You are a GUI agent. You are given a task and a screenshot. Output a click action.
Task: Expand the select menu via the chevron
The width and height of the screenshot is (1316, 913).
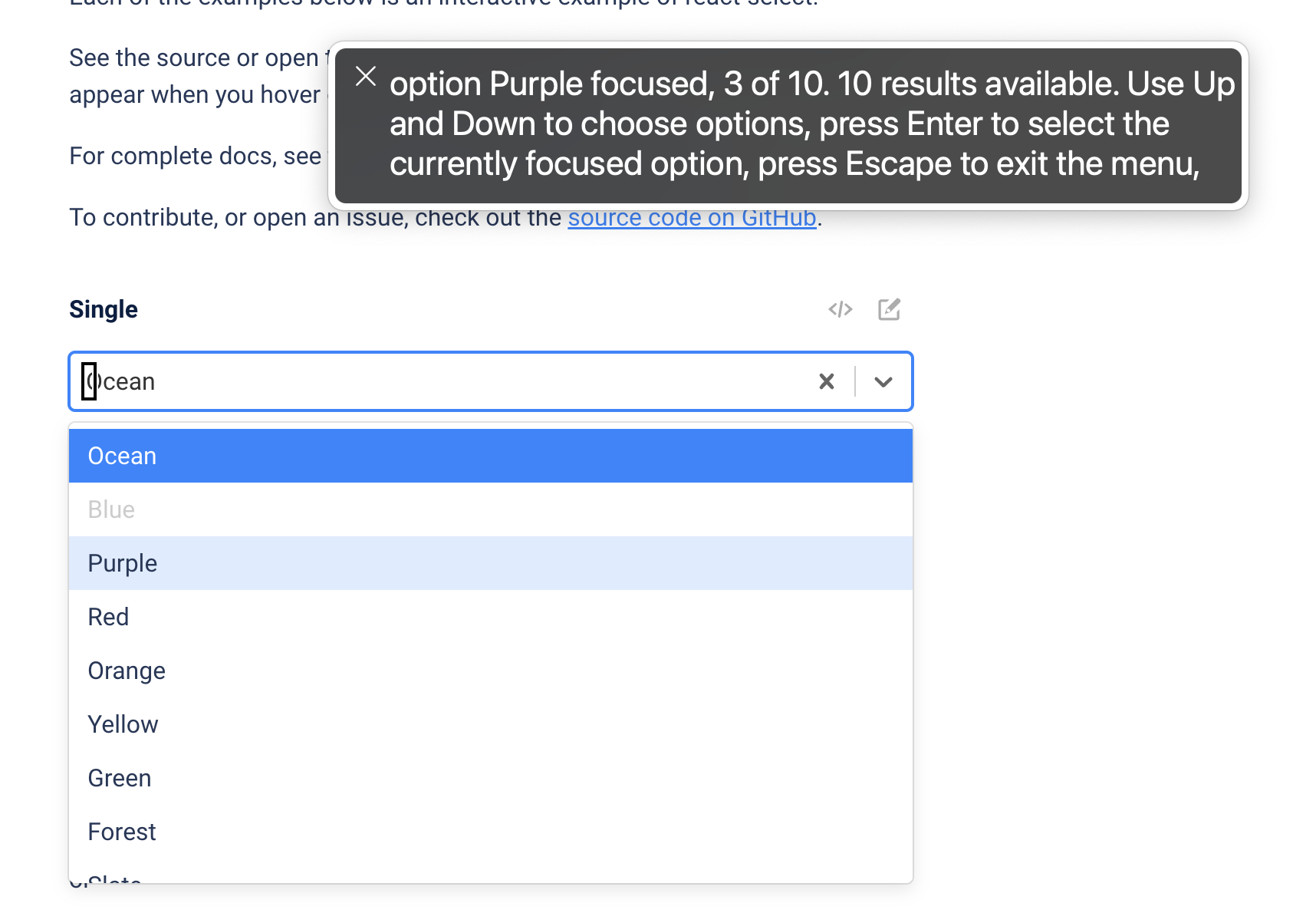click(x=883, y=381)
